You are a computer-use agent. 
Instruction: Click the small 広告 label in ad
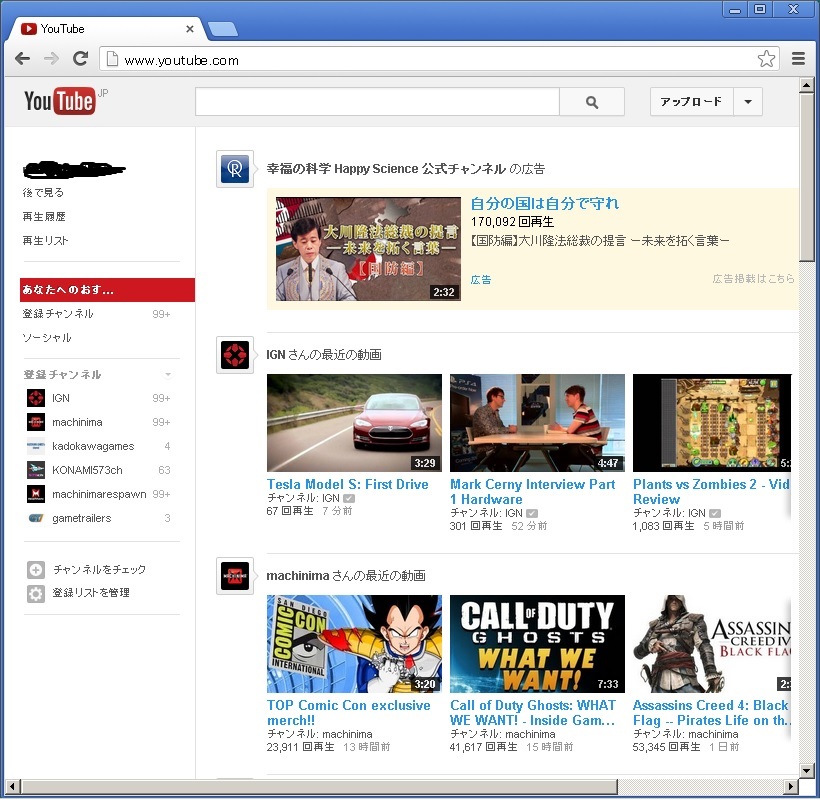[x=481, y=280]
